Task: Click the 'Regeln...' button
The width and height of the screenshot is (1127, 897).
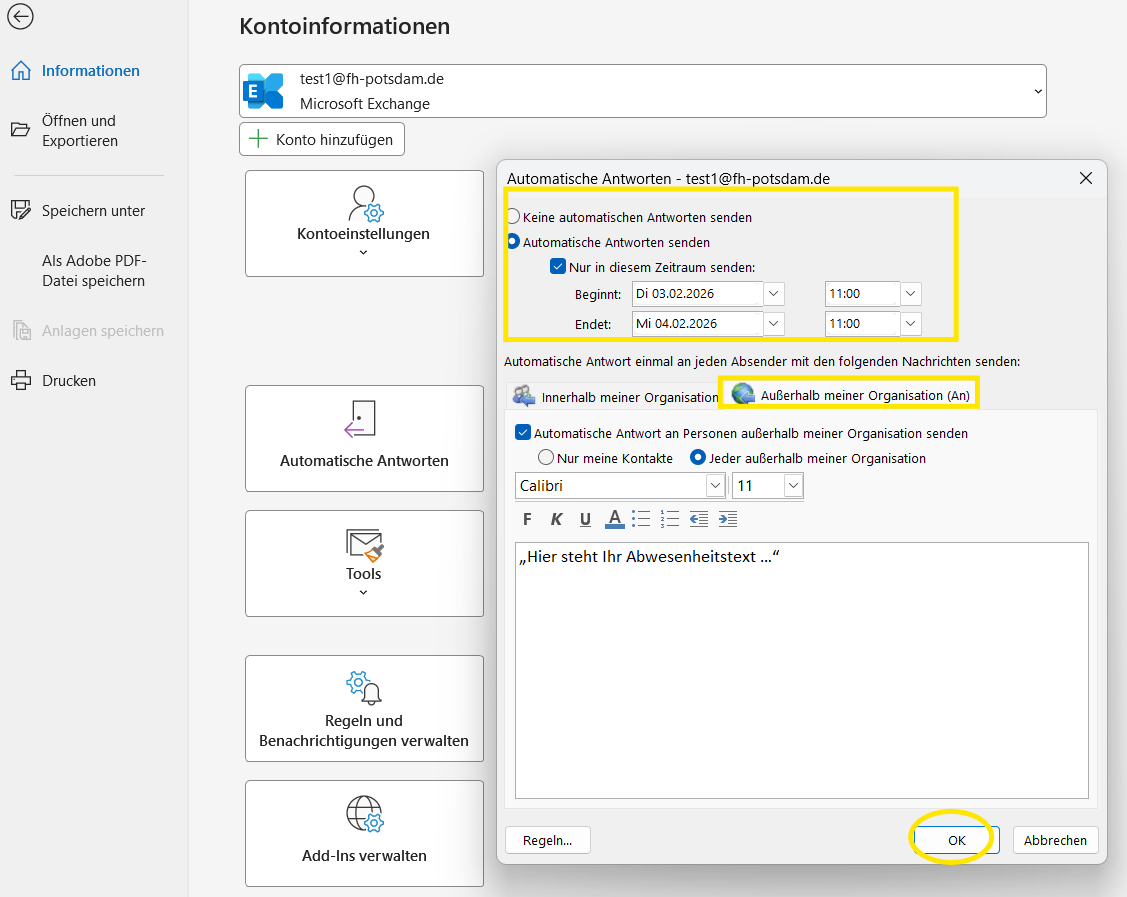Action: tap(547, 840)
